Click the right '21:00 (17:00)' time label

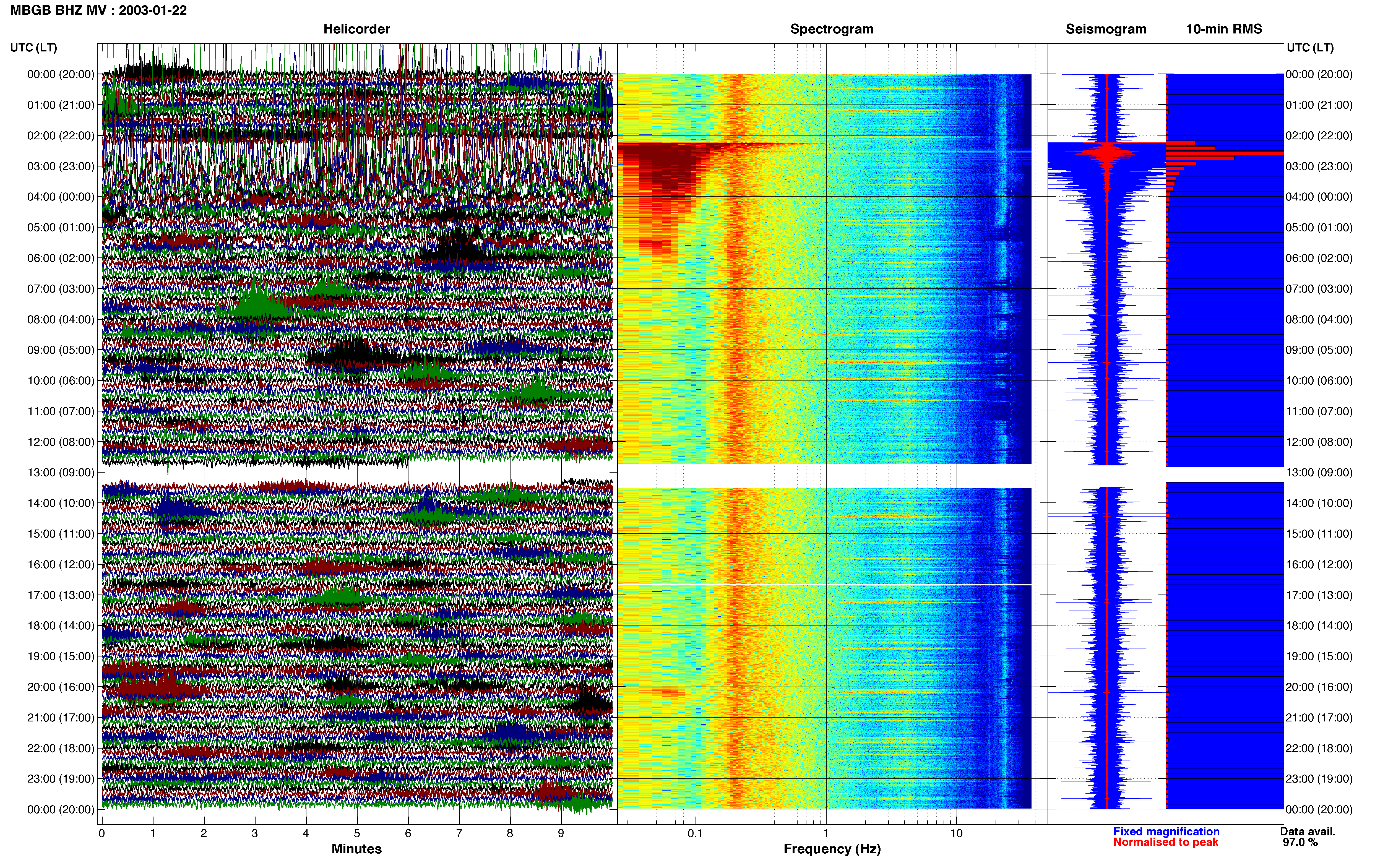pos(1319,718)
